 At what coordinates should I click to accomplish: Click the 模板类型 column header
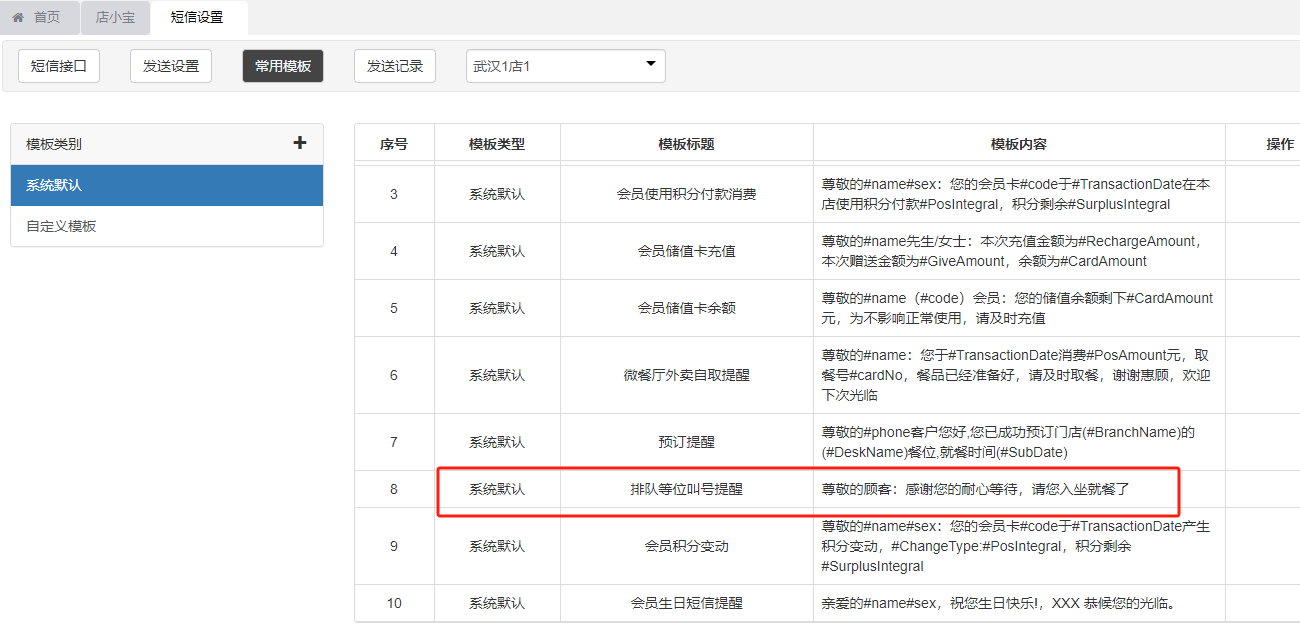(497, 144)
